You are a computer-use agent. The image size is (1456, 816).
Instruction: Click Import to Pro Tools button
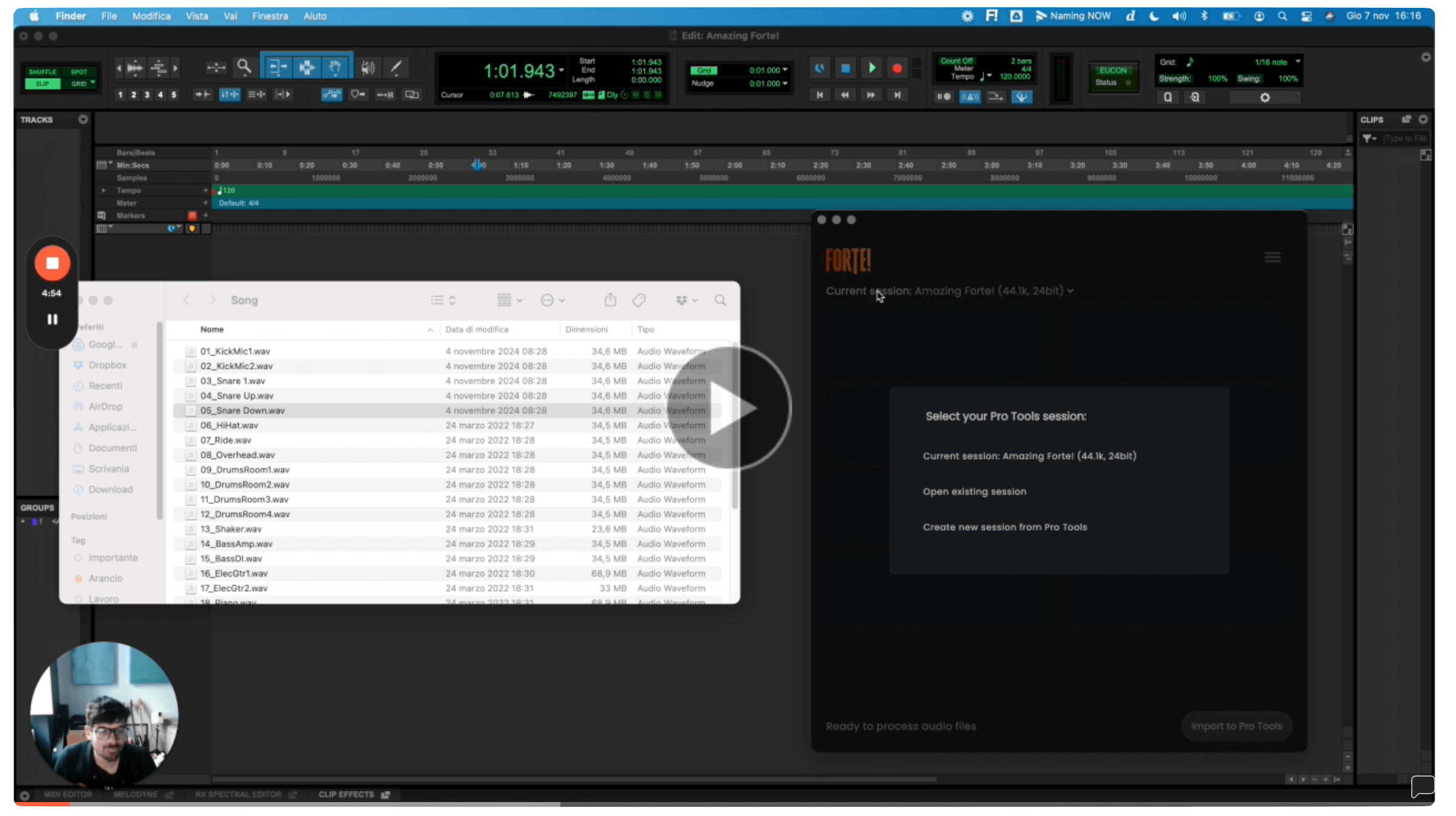(x=1236, y=726)
